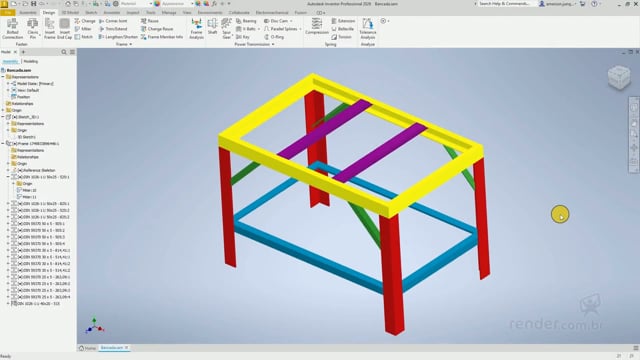Switch to the Assemble ribbon tab
The height and width of the screenshot is (360, 640).
tap(28, 13)
